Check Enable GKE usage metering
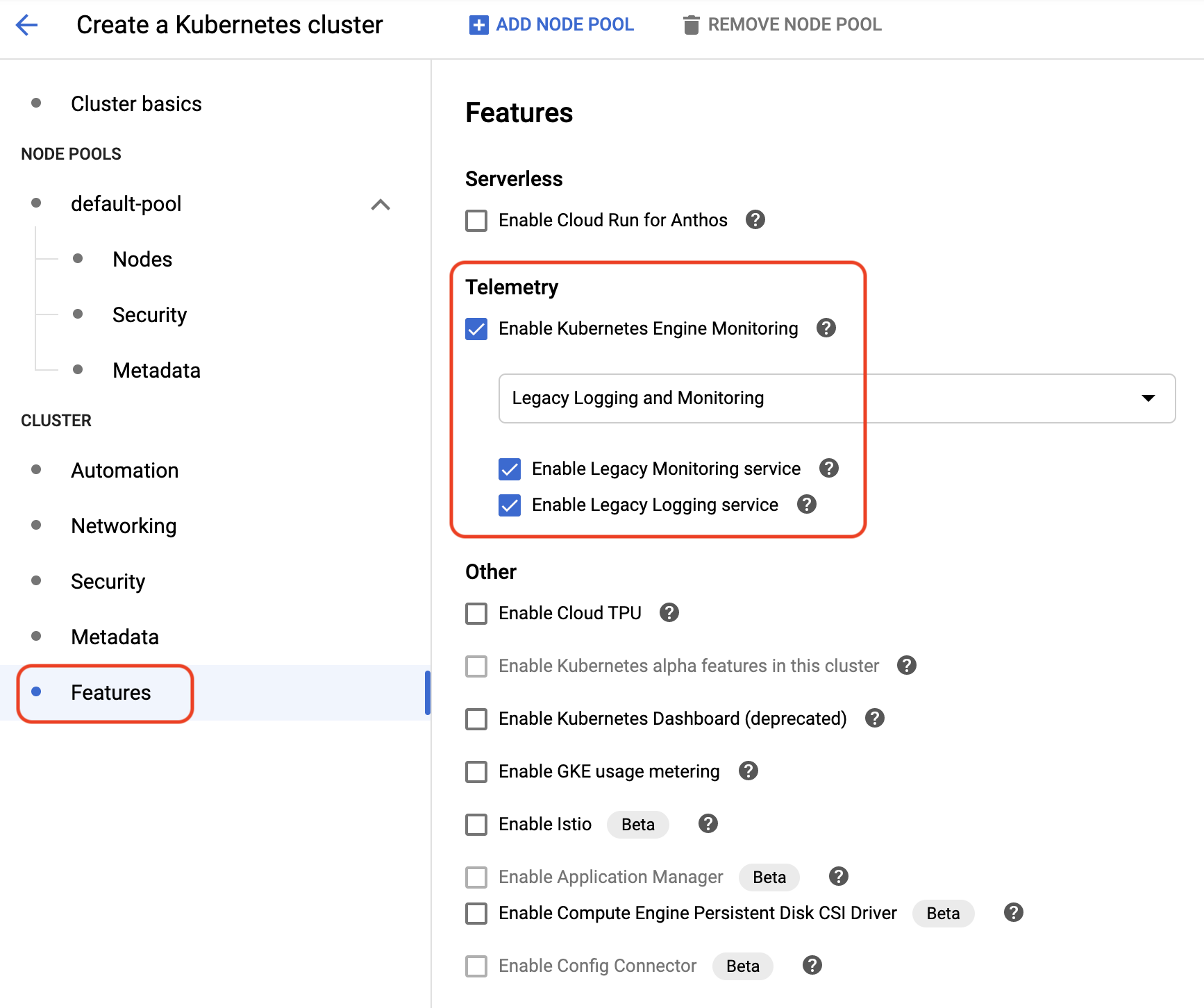 [x=476, y=772]
